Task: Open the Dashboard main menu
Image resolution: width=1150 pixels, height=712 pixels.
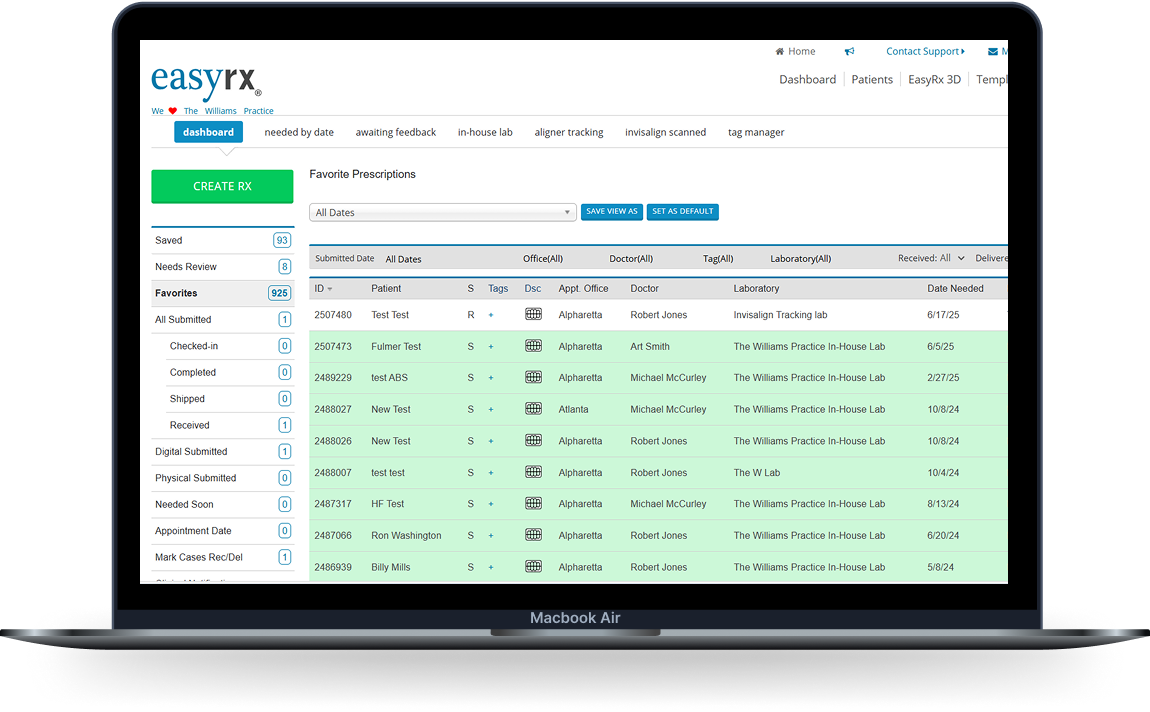Action: pos(807,79)
